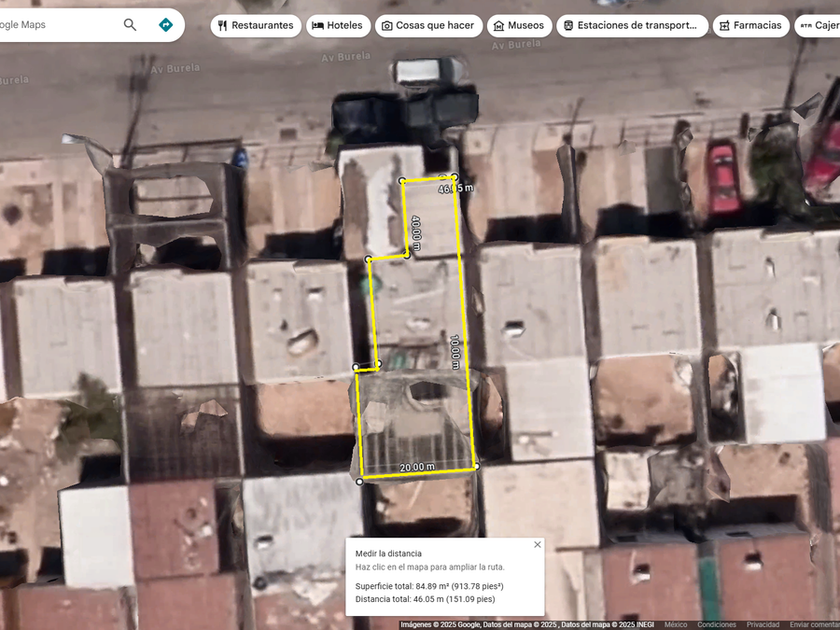Select the Cosas que hacer chip
The width and height of the screenshot is (840, 630).
coord(429,26)
